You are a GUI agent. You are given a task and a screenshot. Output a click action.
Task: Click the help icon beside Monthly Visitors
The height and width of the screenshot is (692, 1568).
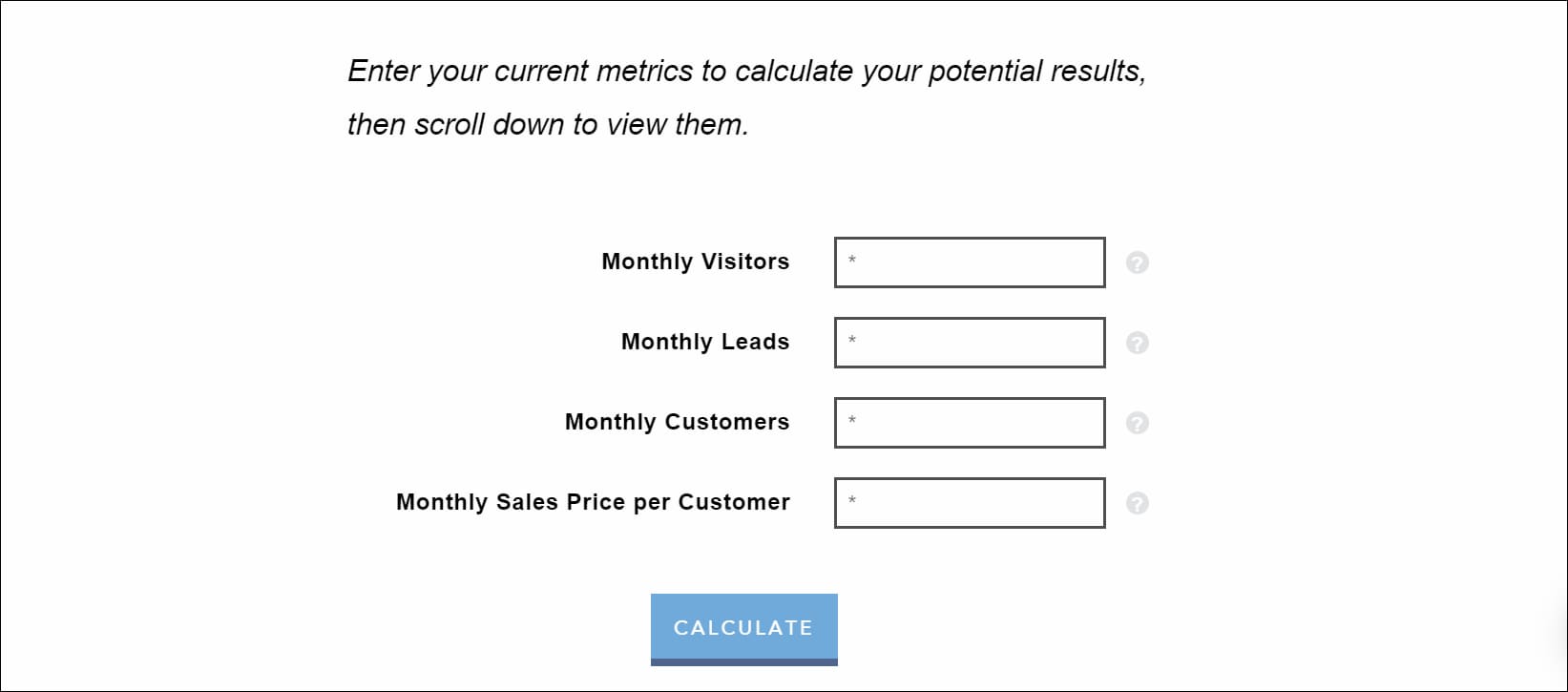pyautogui.click(x=1137, y=262)
